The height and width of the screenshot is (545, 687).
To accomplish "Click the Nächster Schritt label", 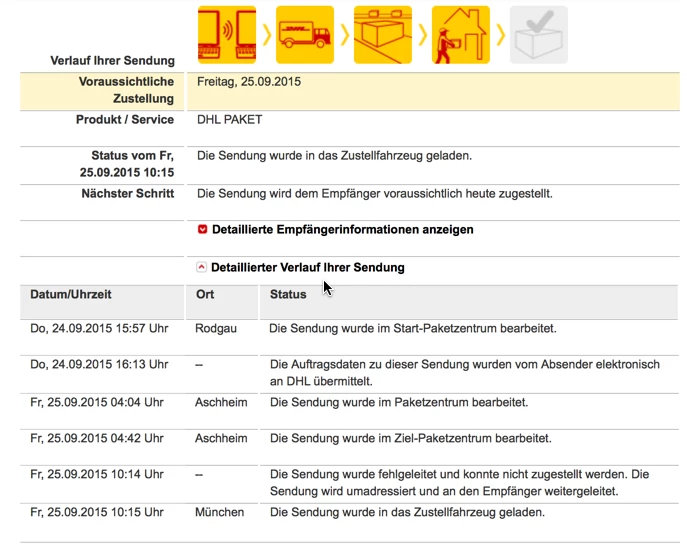I will (127, 194).
